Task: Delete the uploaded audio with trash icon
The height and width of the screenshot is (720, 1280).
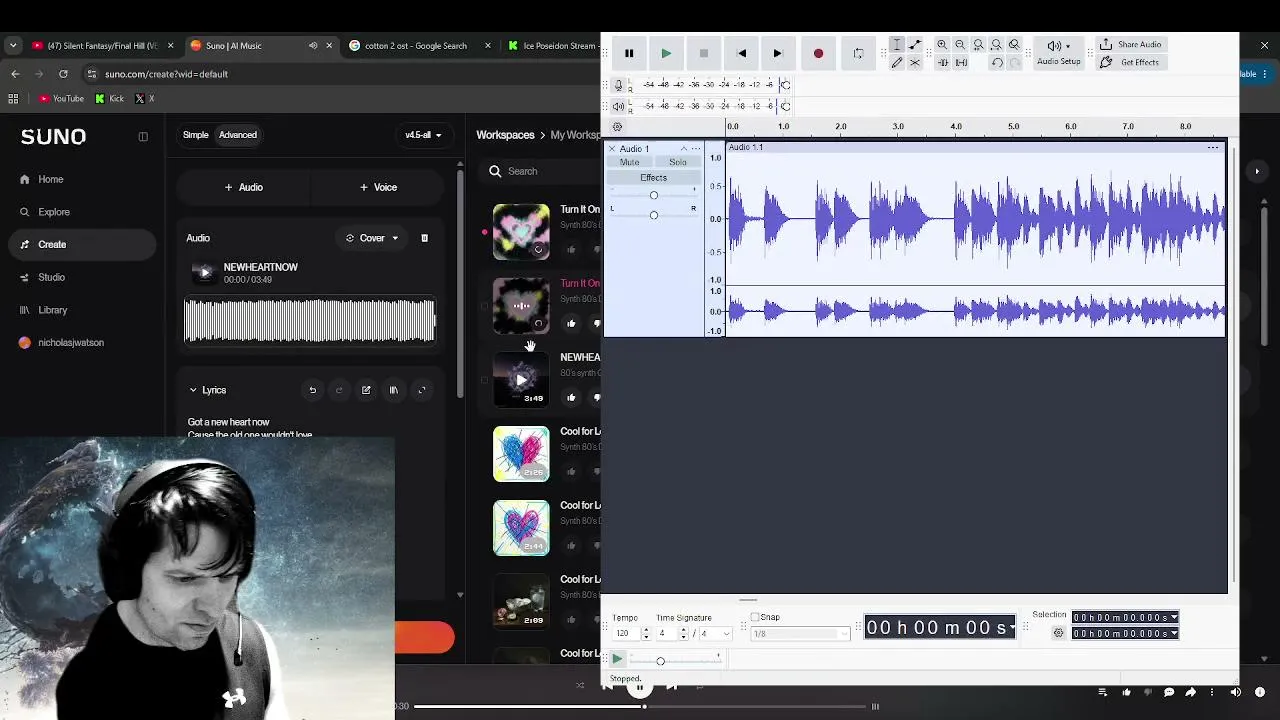Action: coord(424,238)
